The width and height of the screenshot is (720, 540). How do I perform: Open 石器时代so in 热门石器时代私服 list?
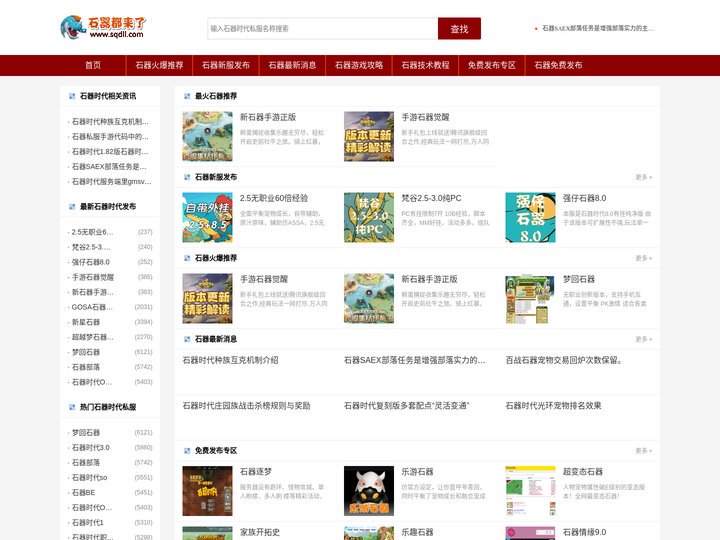[89, 478]
